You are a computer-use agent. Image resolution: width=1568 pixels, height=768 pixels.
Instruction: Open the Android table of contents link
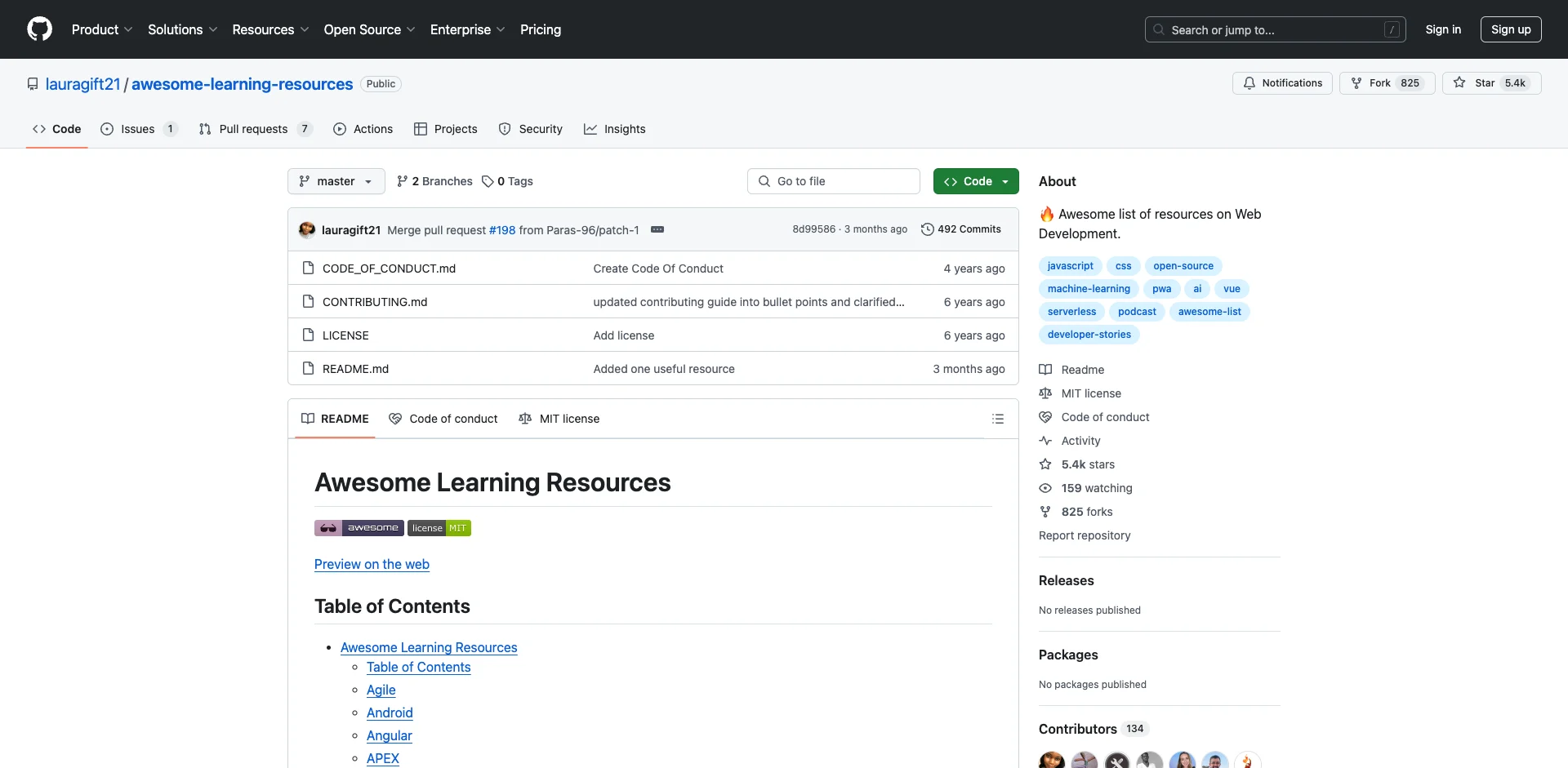[x=390, y=713]
